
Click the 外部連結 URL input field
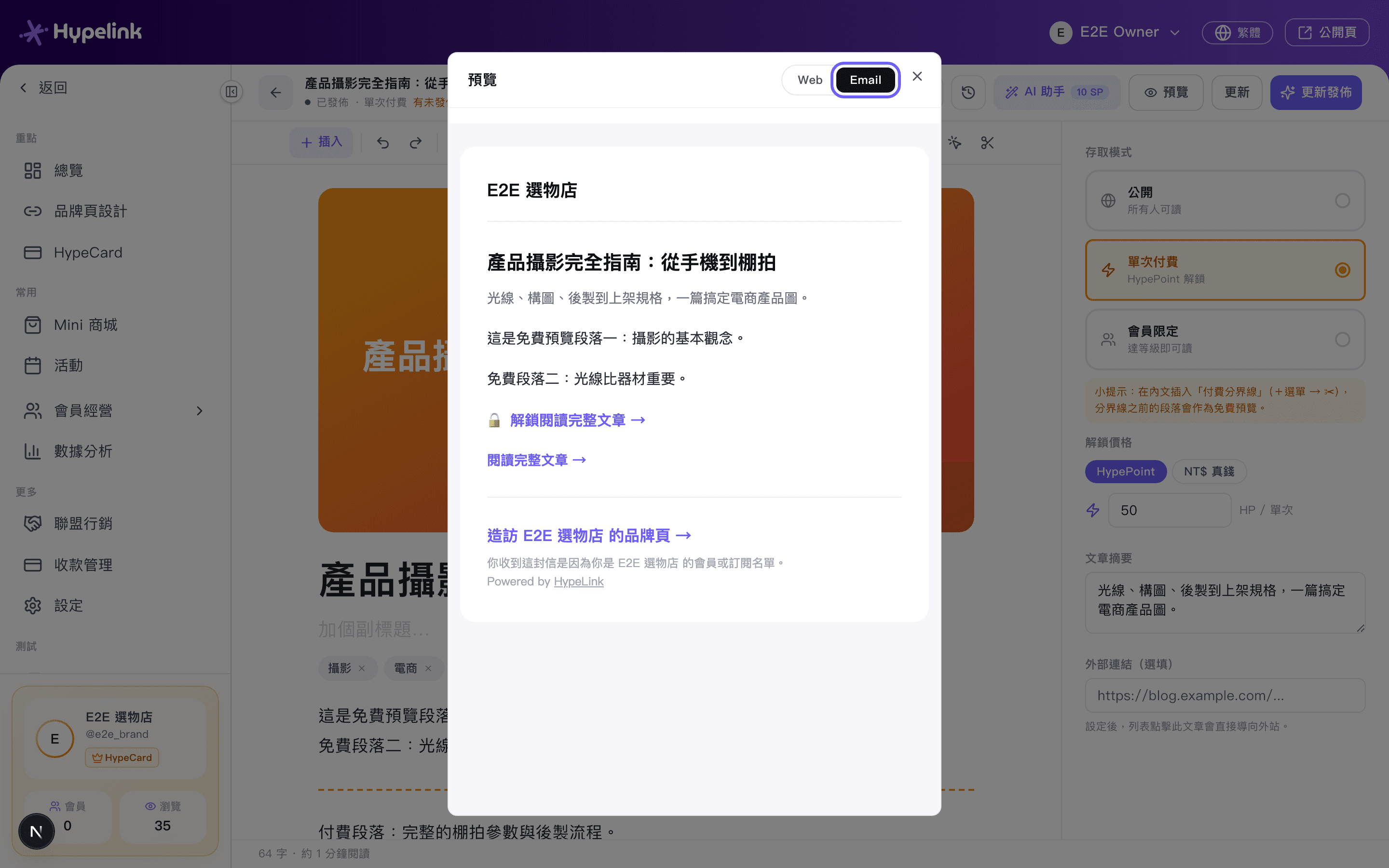click(x=1225, y=696)
